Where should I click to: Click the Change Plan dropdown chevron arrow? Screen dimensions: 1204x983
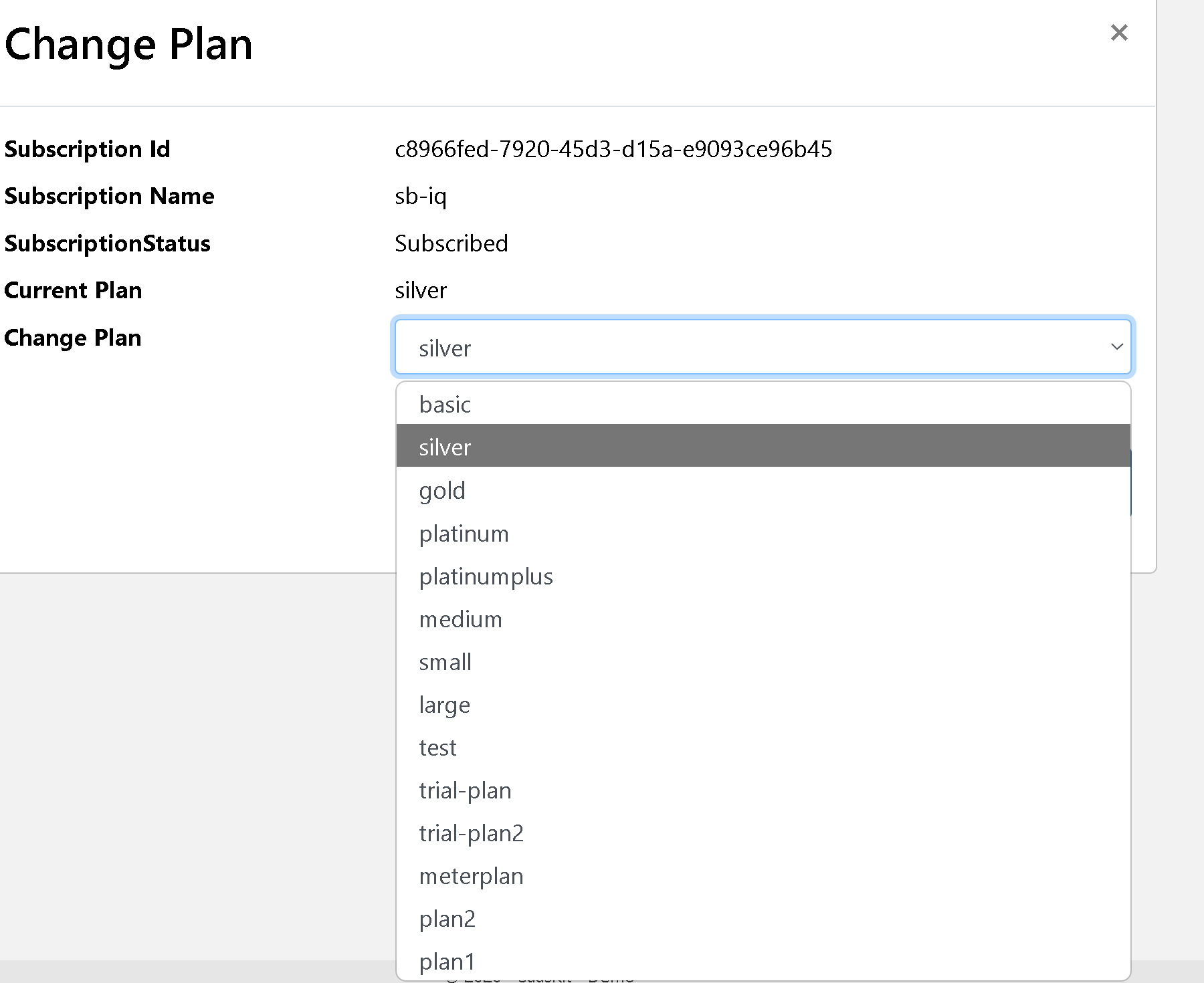pos(1116,346)
